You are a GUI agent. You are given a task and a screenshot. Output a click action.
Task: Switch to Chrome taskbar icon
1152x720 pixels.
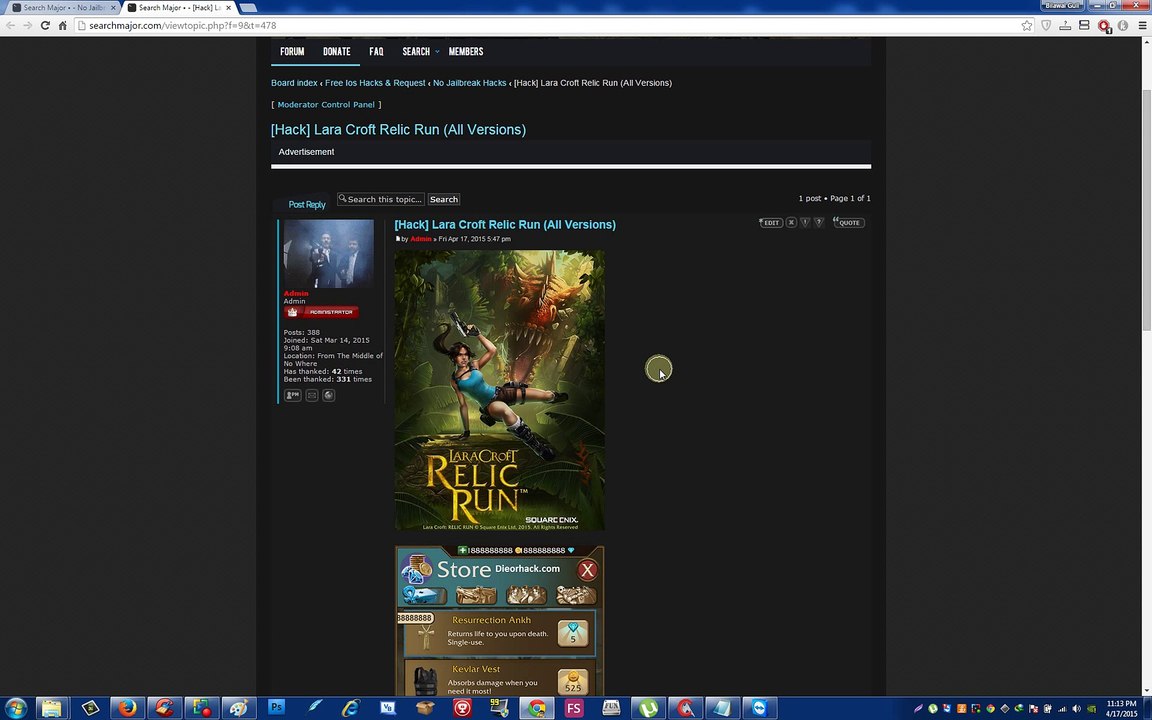coord(537,708)
